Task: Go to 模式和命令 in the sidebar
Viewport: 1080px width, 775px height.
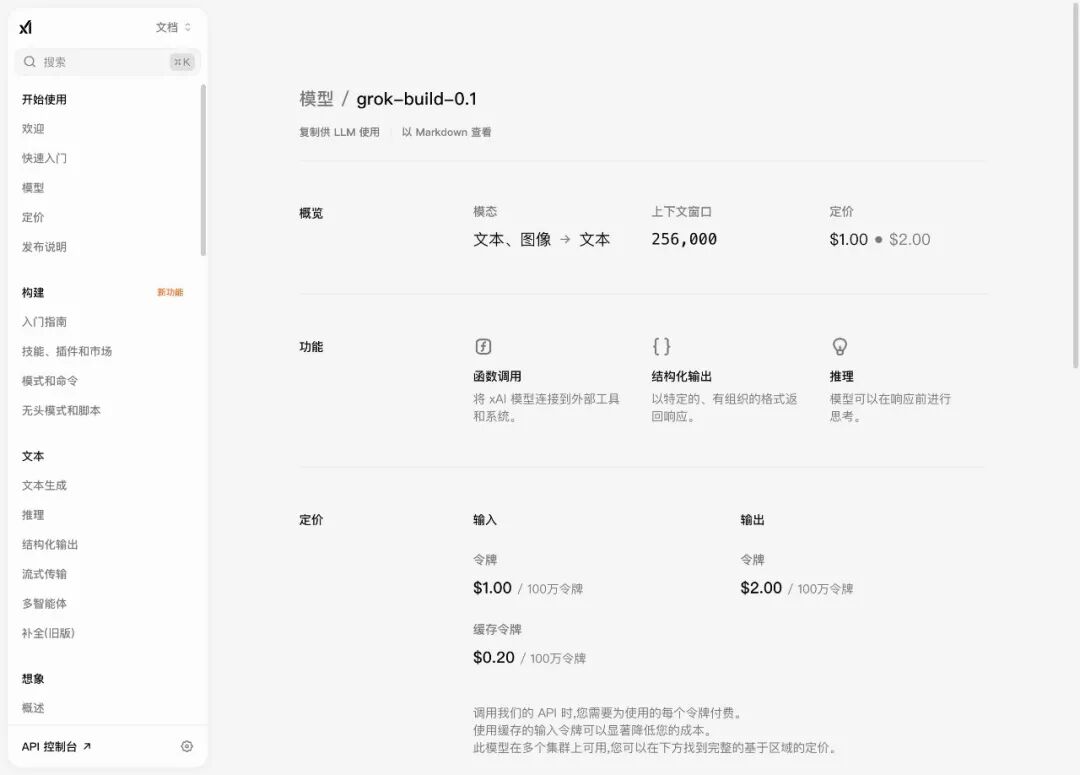Action: pos(50,381)
